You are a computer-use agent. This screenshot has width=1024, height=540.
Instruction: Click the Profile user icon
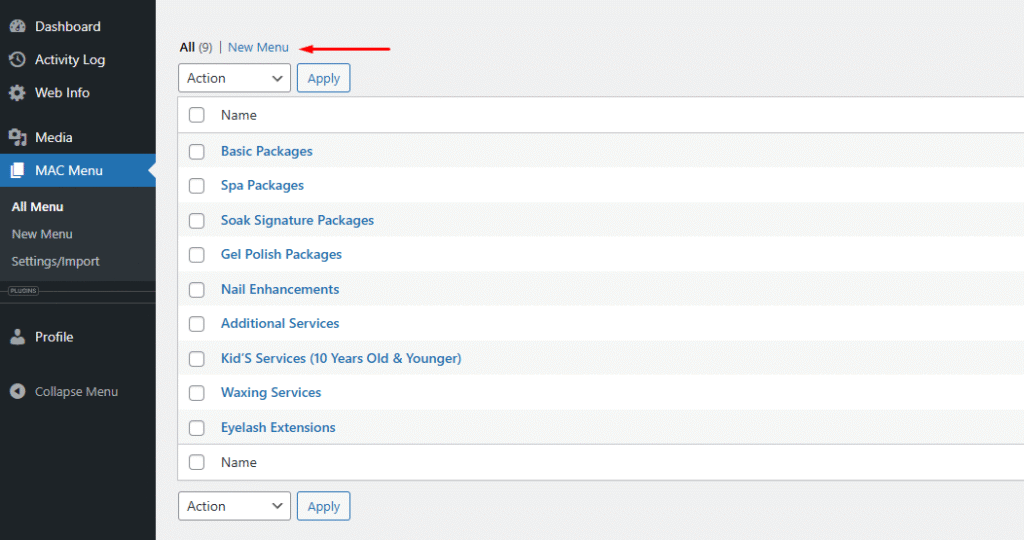click(17, 337)
